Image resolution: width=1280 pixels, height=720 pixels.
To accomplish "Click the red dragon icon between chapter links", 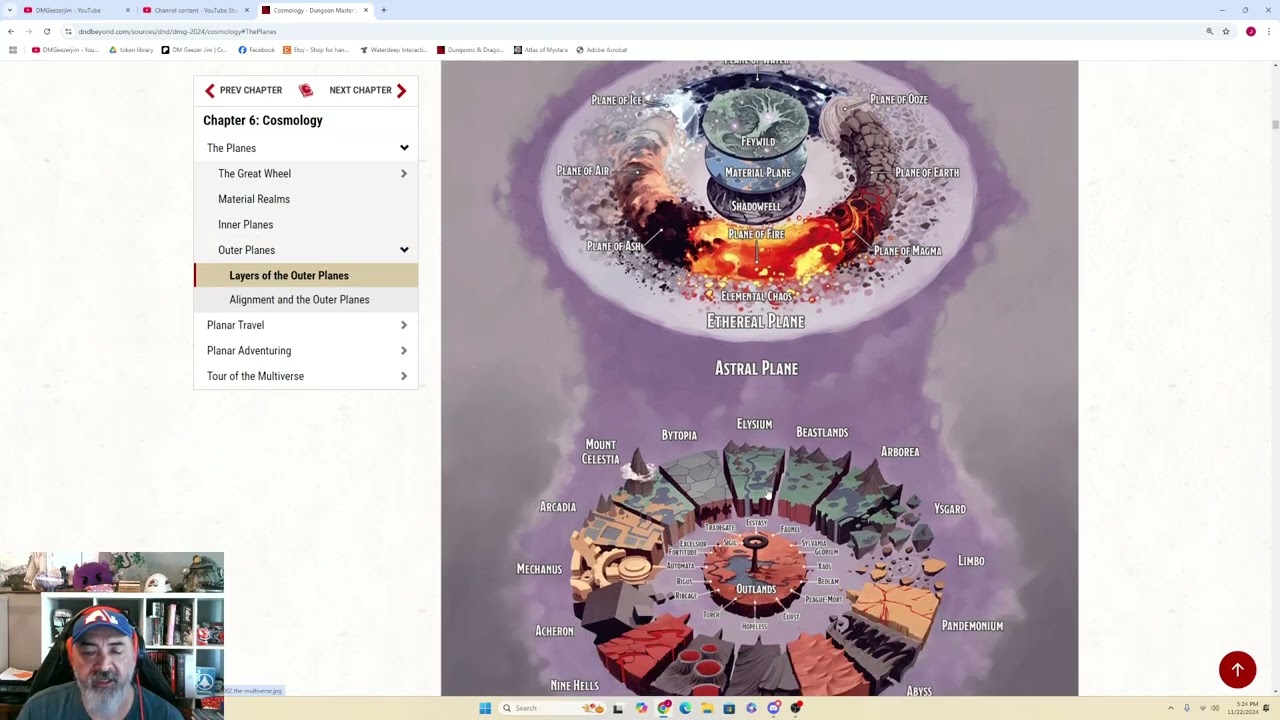I will tap(306, 91).
